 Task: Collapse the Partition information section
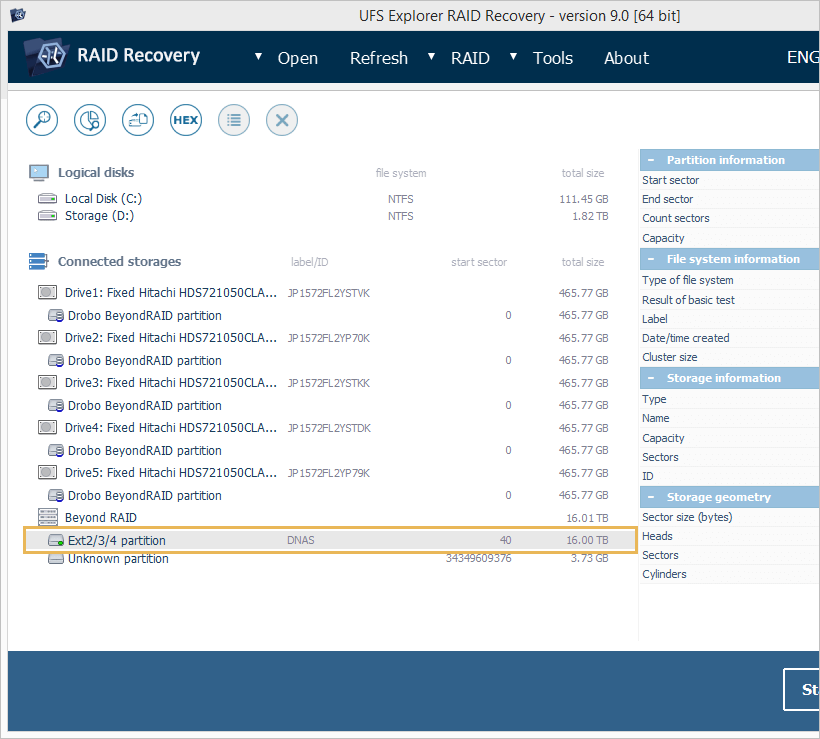pos(651,160)
